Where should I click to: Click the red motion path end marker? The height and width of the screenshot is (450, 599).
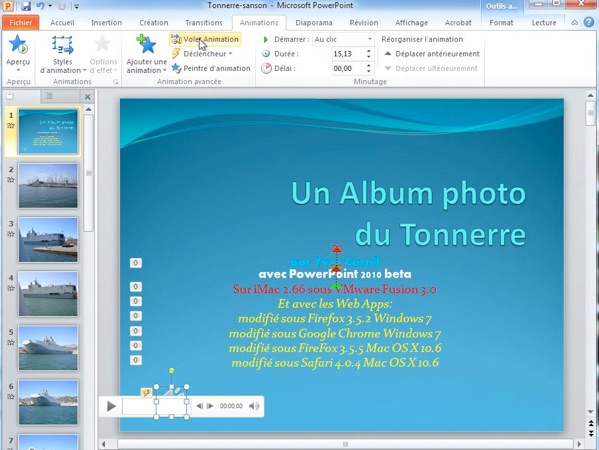click(336, 249)
